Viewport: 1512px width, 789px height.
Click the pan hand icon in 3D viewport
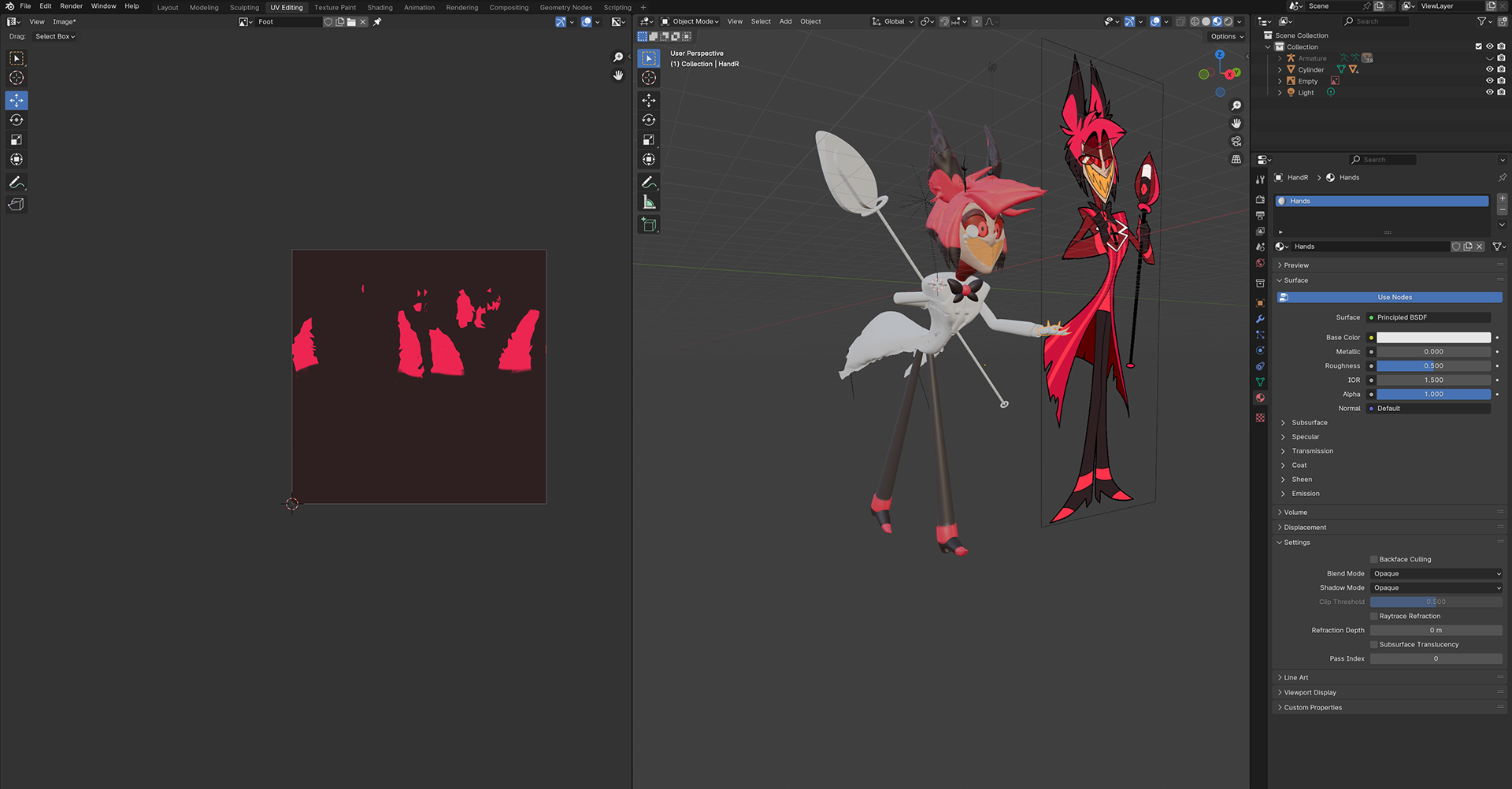click(x=1236, y=124)
